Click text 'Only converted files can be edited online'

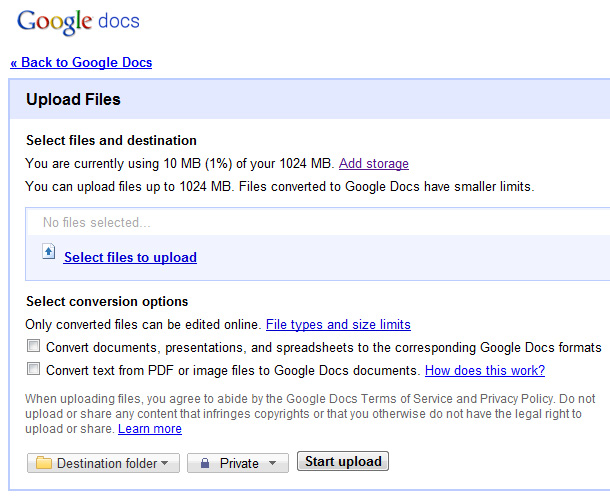[143, 324]
